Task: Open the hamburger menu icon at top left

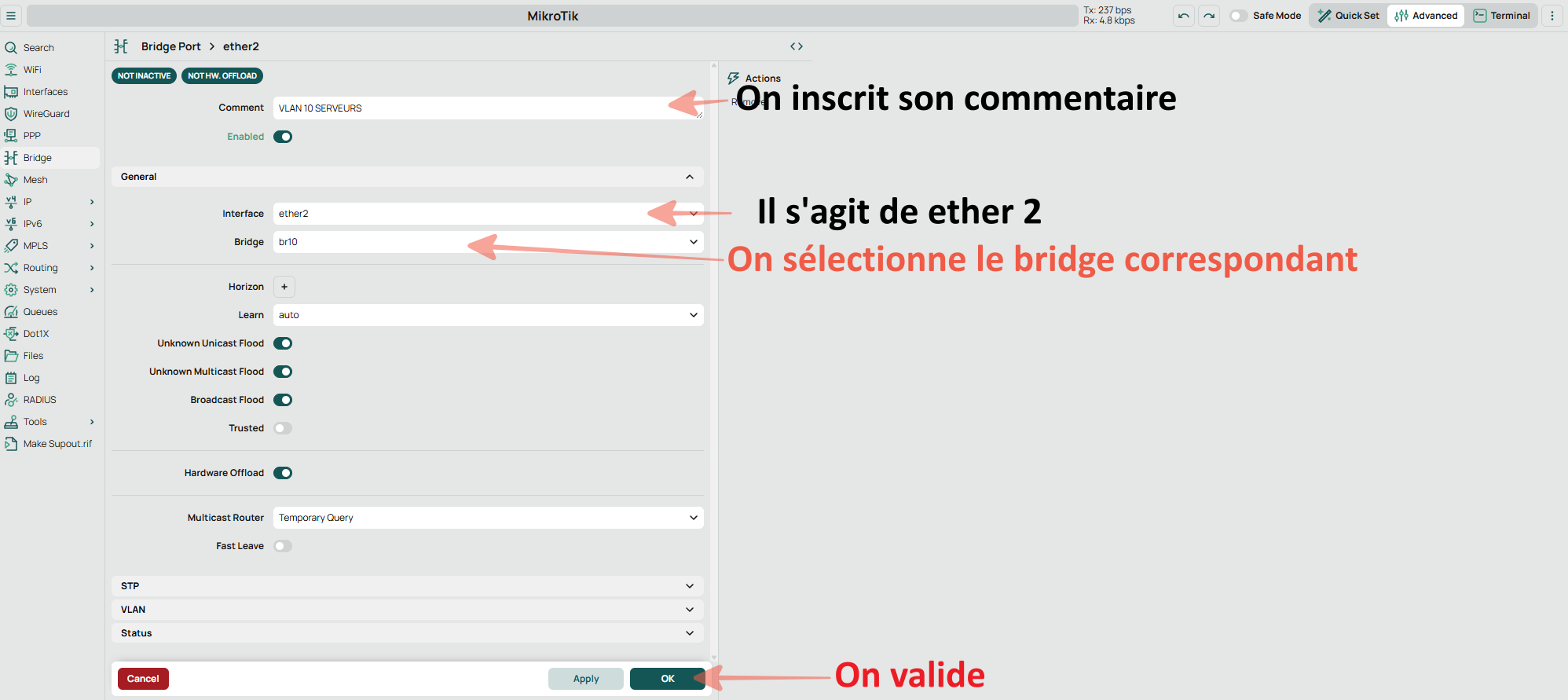Action: (11, 16)
